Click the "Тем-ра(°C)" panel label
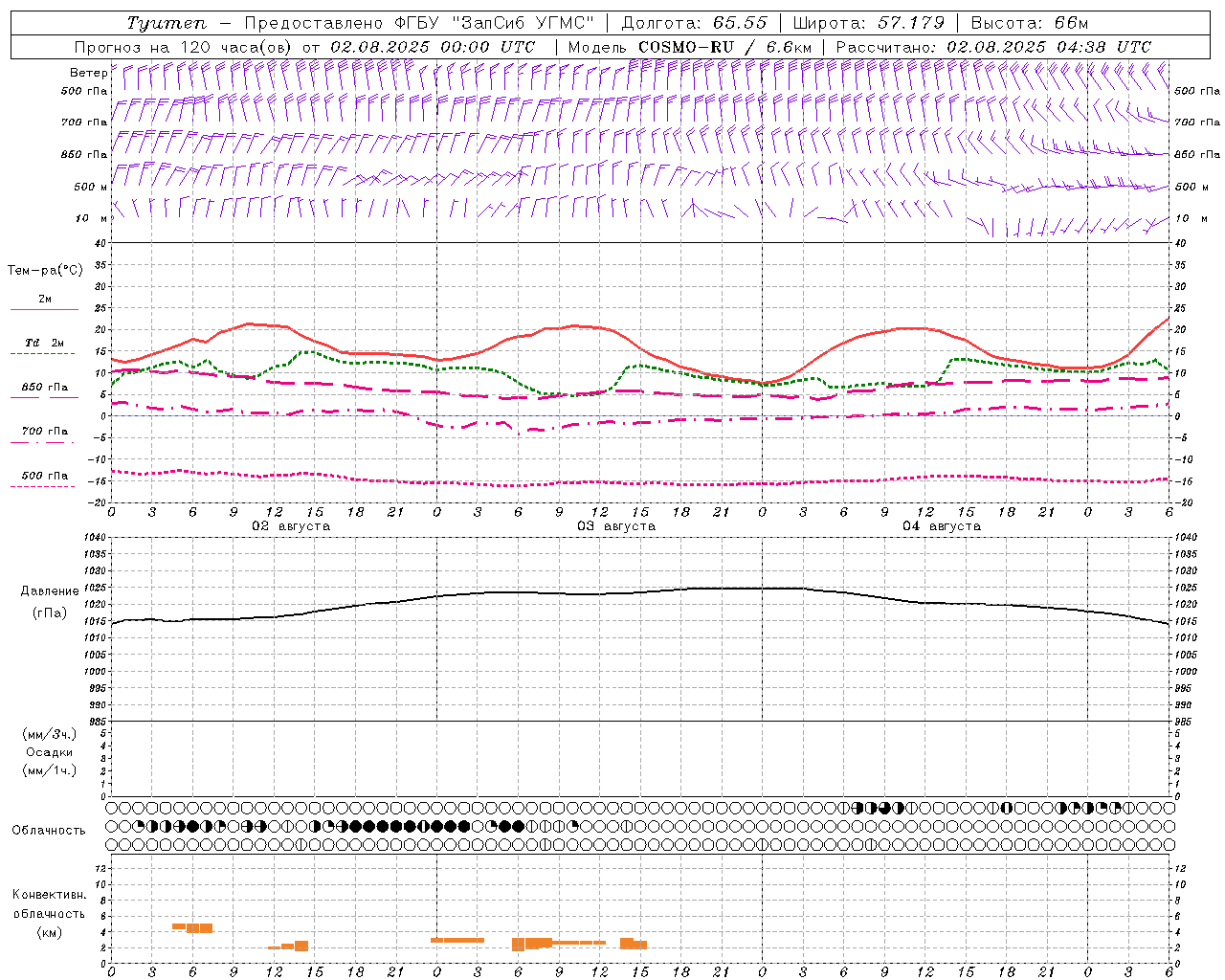Viewport: 1225px width, 980px height. click(45, 271)
